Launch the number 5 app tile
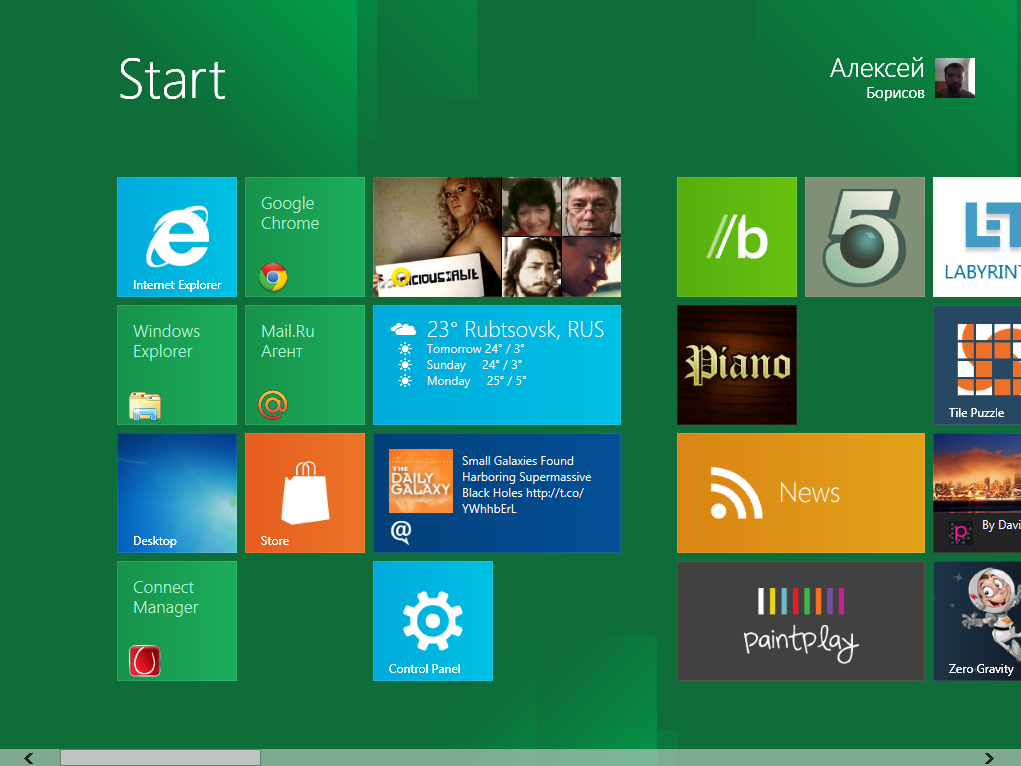Screen dimensions: 1021x766 click(x=865, y=237)
